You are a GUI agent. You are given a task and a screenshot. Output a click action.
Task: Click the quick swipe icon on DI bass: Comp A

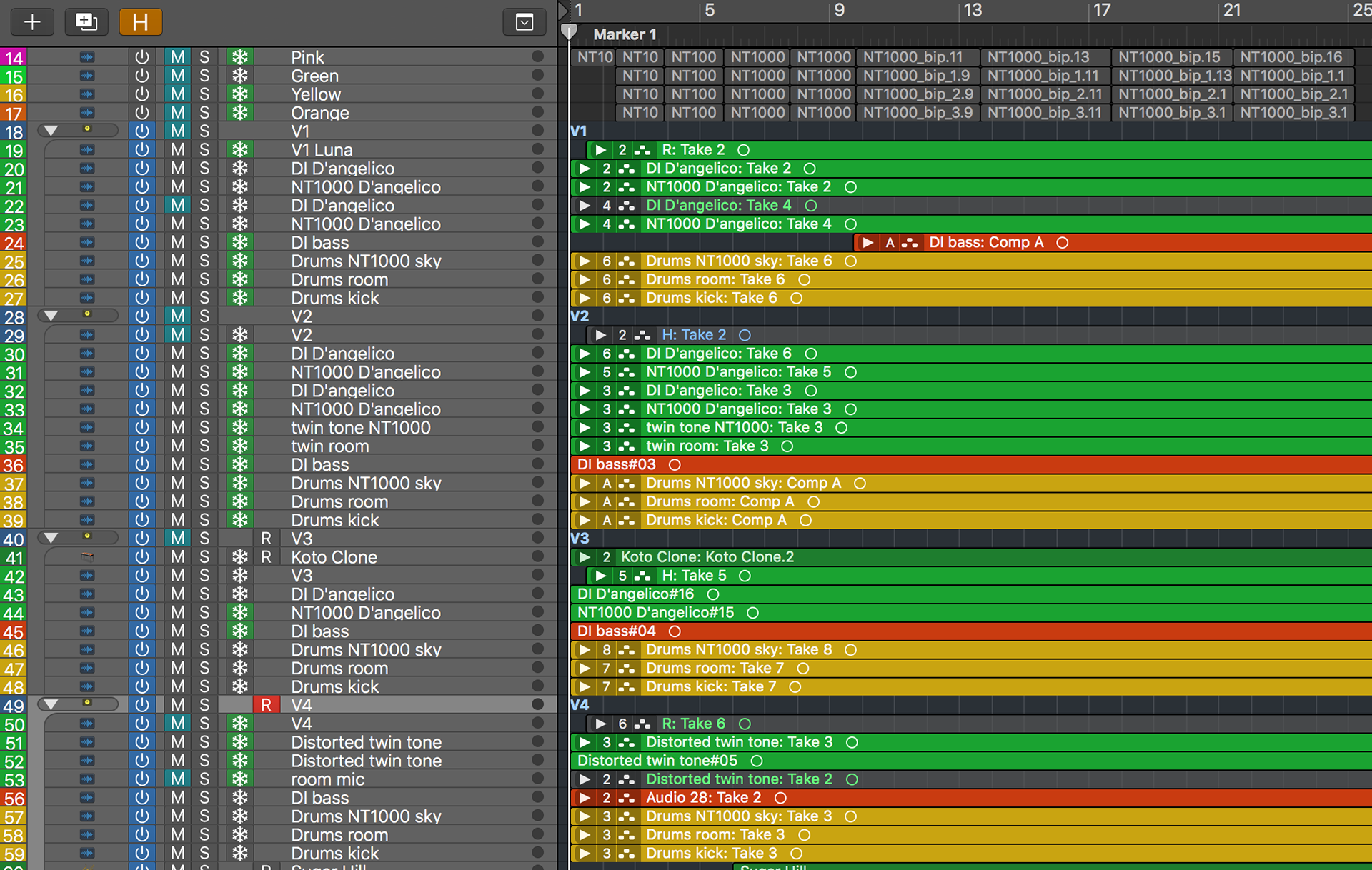910,243
